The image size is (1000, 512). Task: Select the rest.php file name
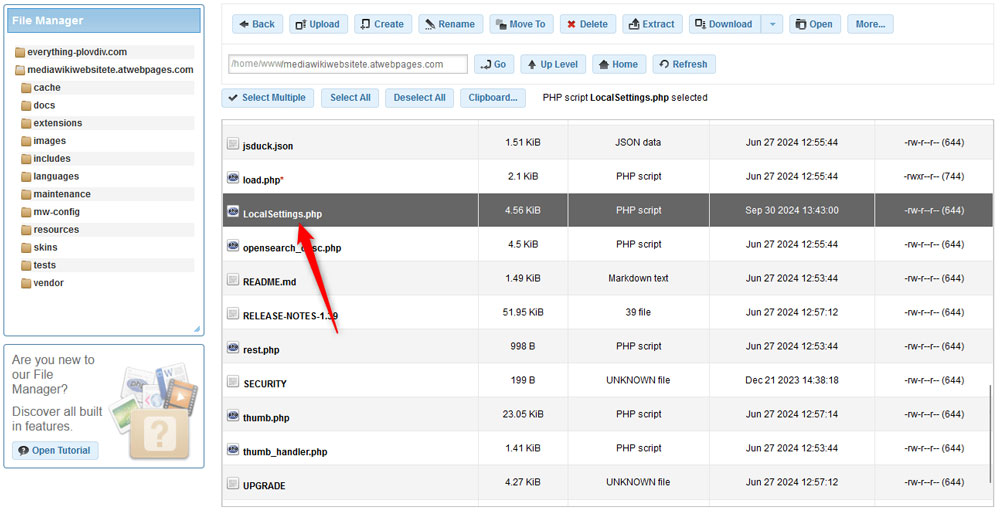(x=261, y=350)
